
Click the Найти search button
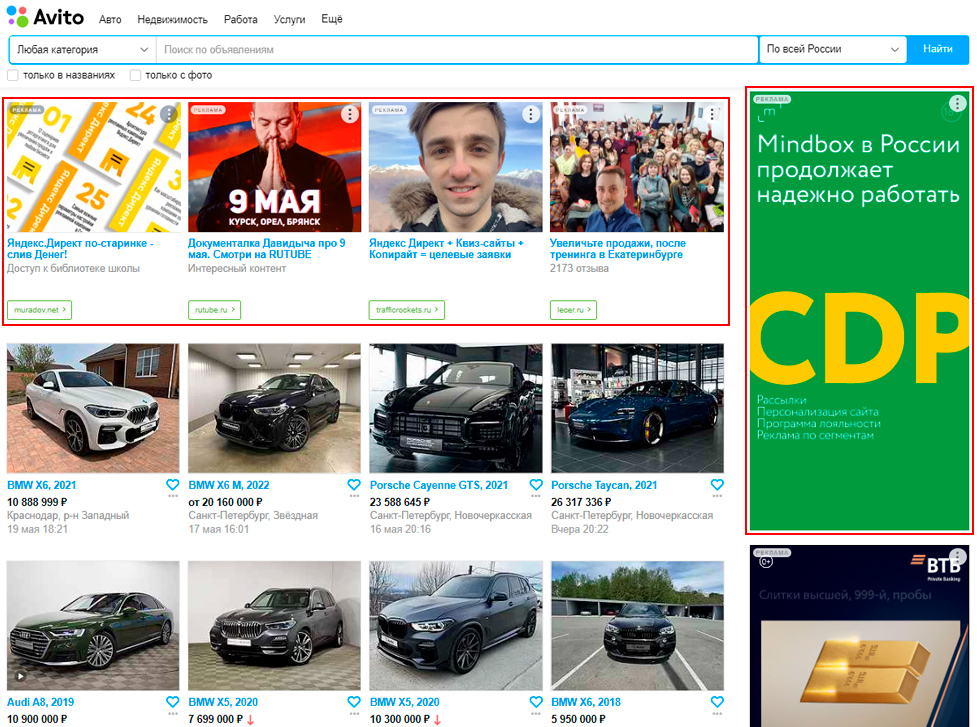tap(938, 49)
